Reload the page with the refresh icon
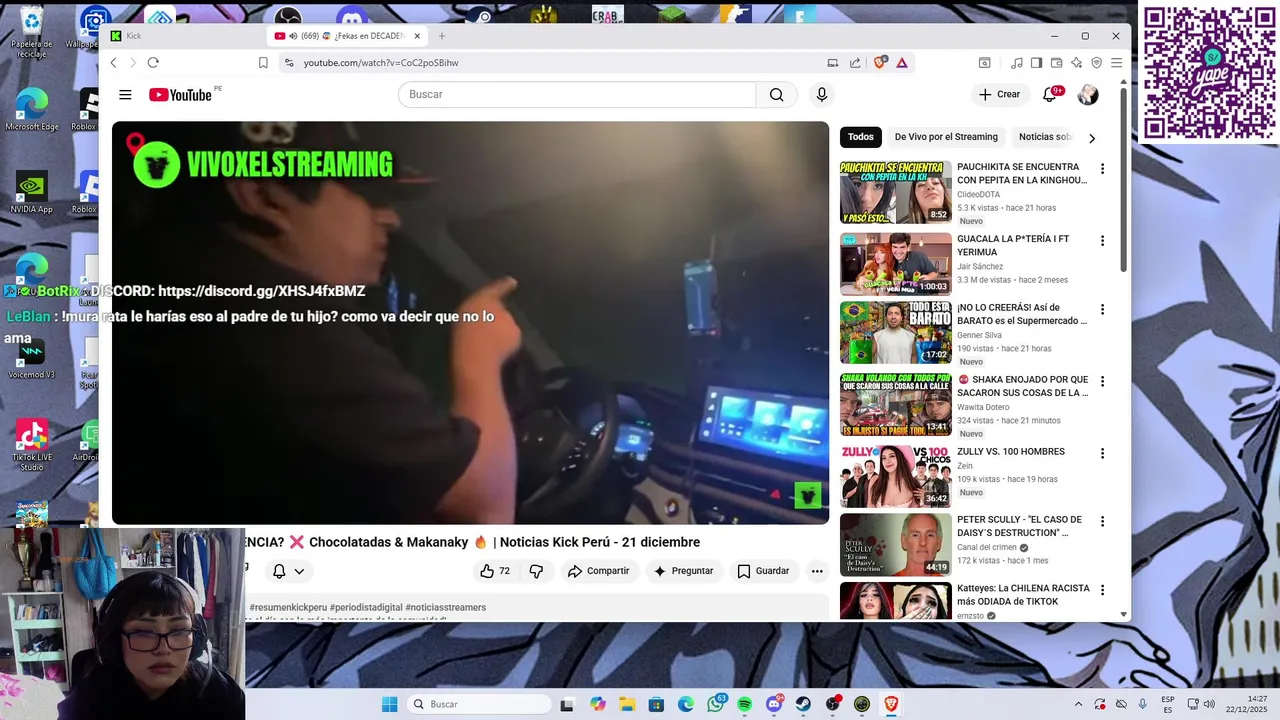Image resolution: width=1280 pixels, height=720 pixels. (x=153, y=62)
